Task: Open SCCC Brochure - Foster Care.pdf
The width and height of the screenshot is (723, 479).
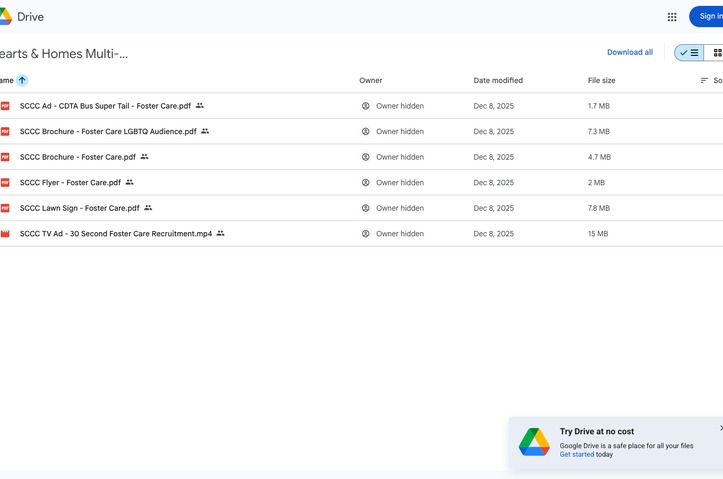Action: (77, 157)
